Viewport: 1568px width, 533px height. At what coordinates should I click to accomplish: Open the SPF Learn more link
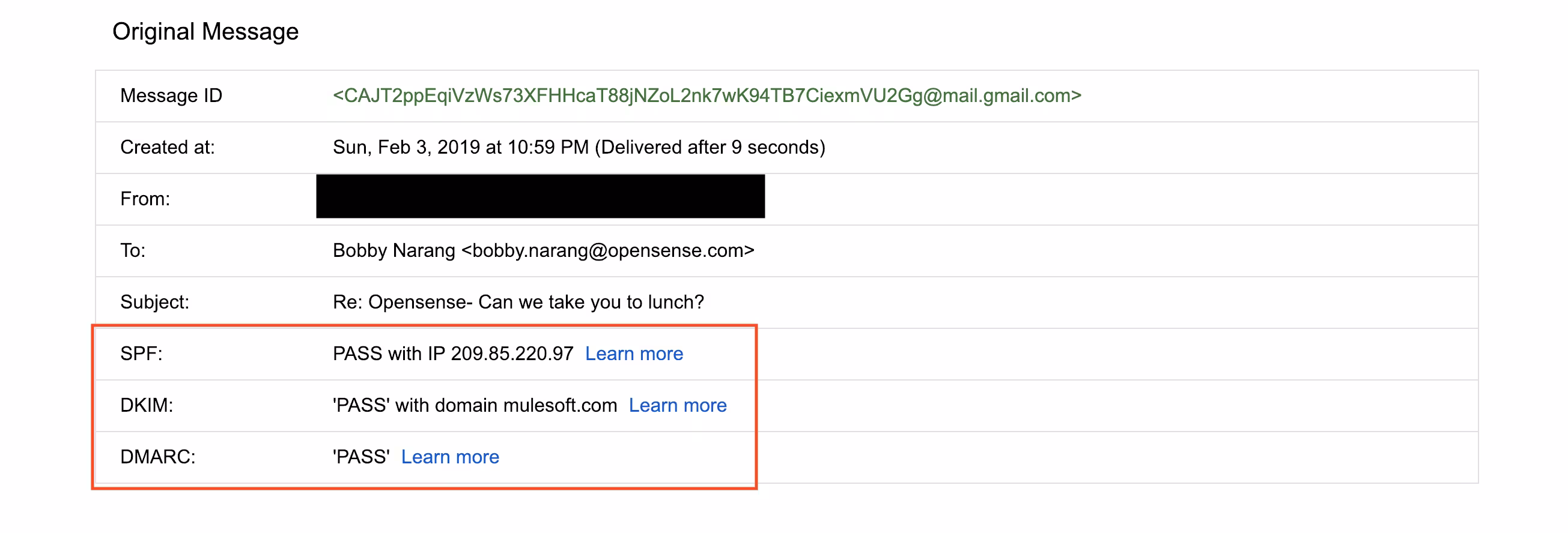click(x=634, y=354)
